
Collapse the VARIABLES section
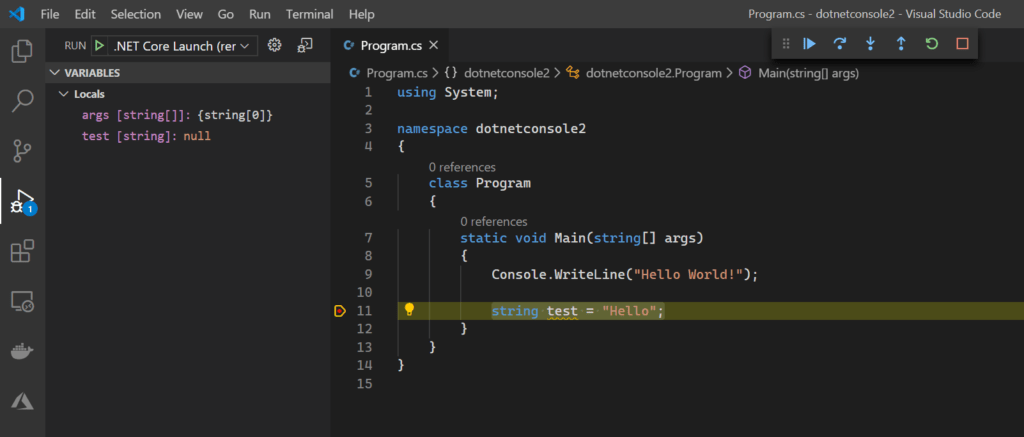point(188,73)
